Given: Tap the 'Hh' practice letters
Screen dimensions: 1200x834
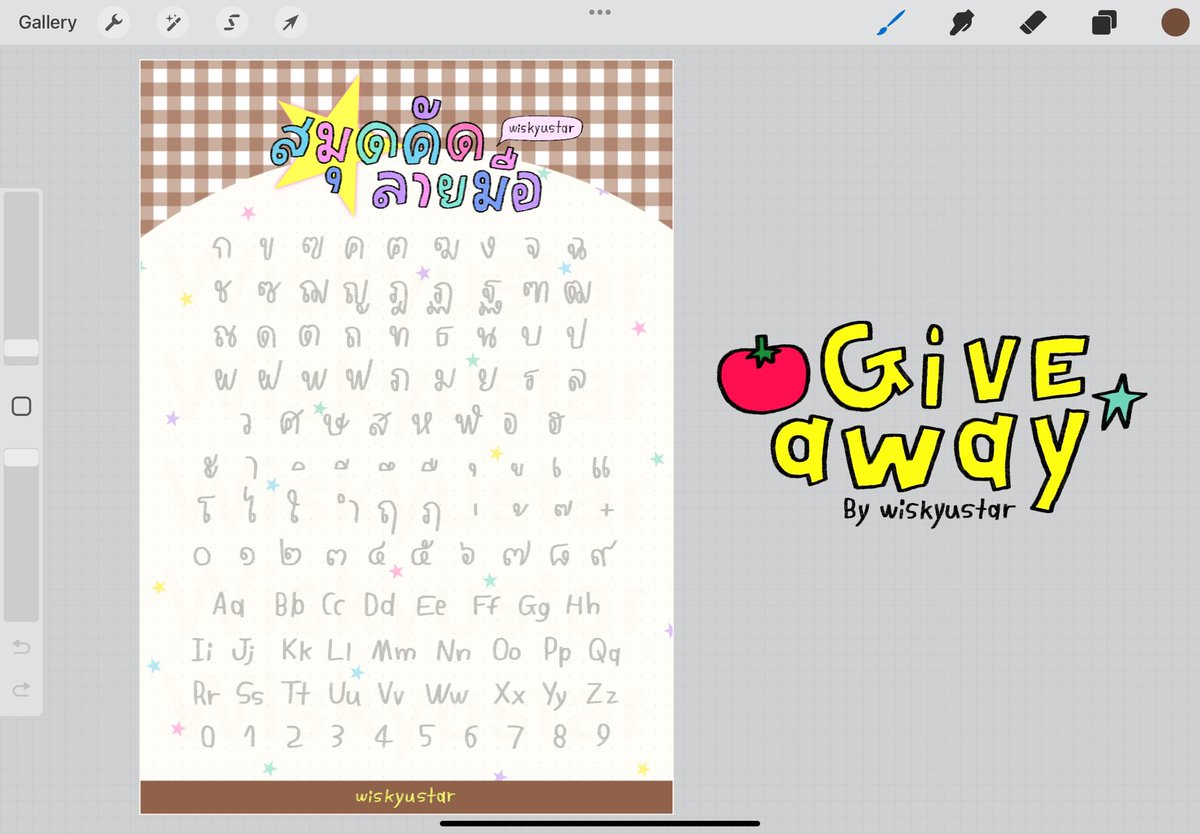Looking at the screenshot, I should [583, 605].
